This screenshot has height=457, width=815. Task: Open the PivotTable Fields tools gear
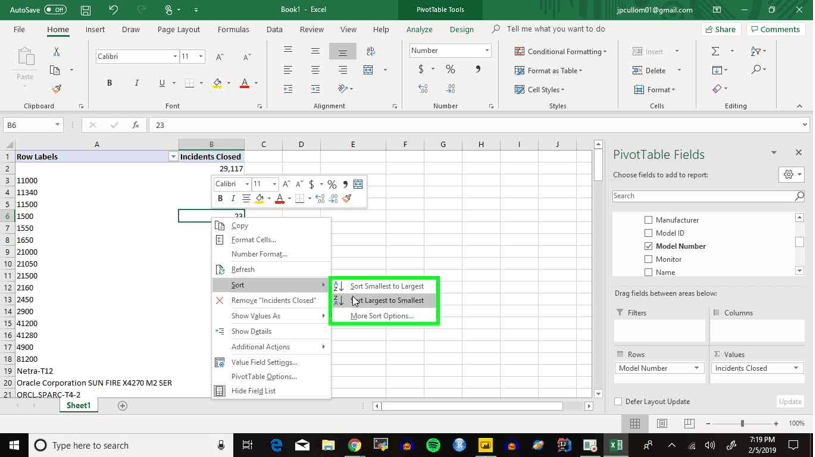pos(791,175)
